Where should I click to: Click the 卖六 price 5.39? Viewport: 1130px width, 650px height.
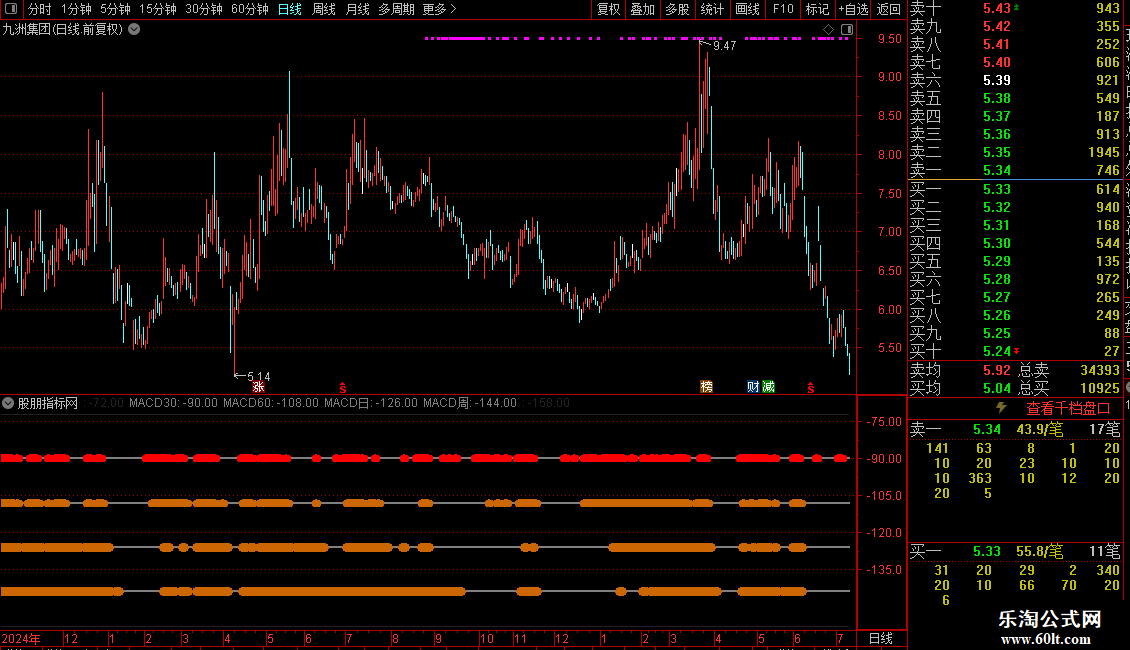point(997,80)
